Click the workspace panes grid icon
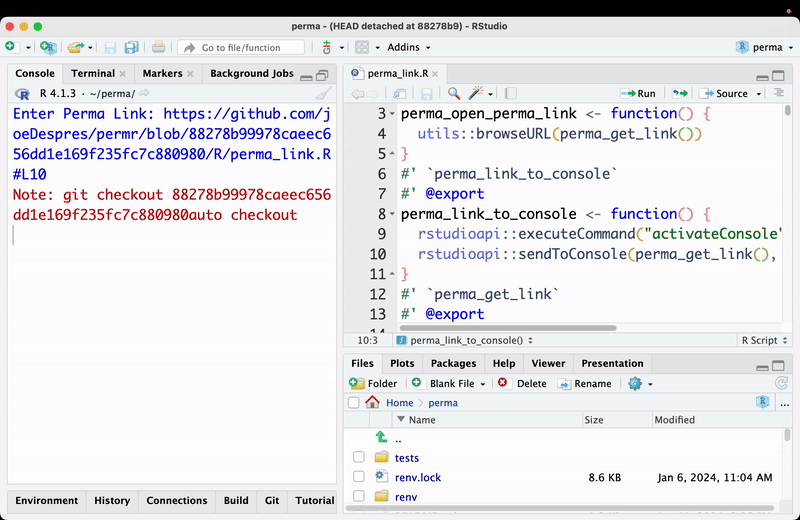Screen dimensions: 800x520 pyautogui.click(x=362, y=47)
